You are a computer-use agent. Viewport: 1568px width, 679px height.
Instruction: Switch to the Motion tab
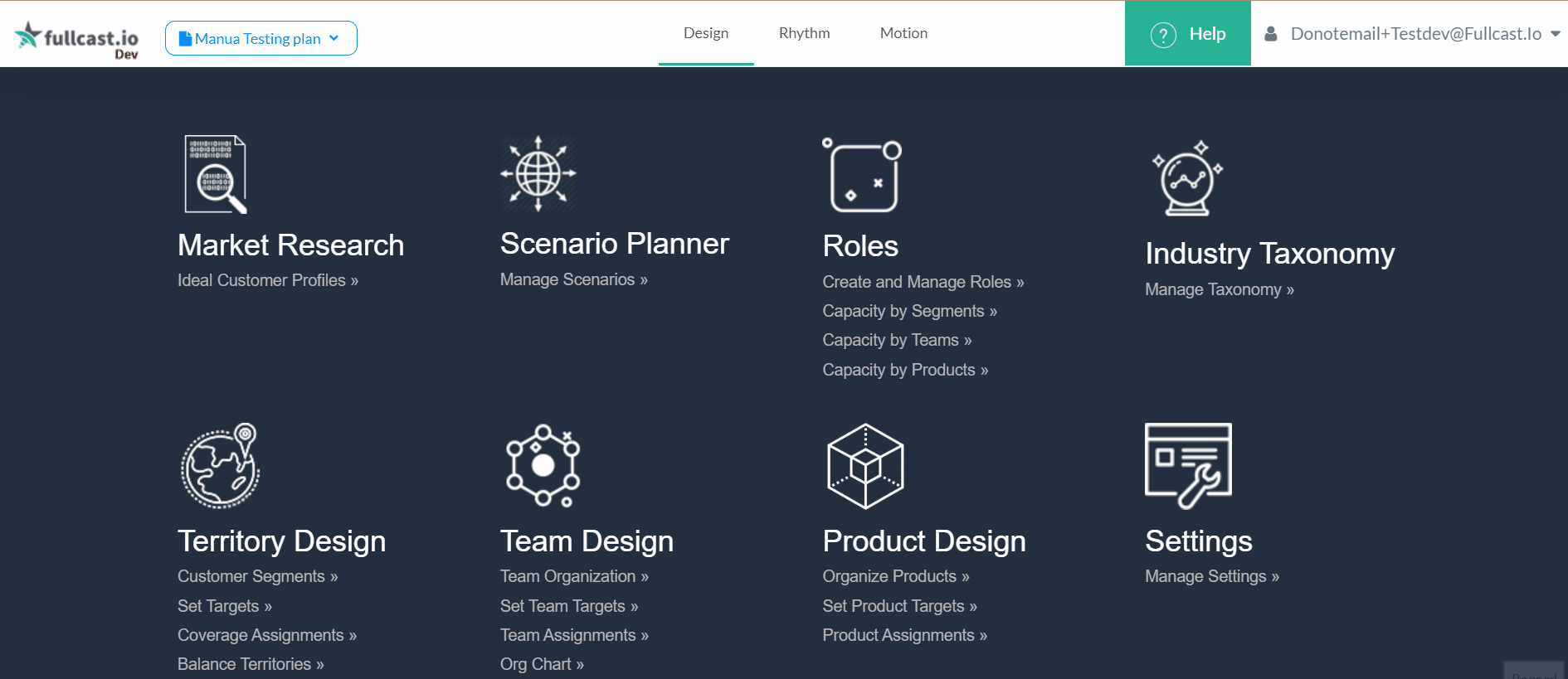pyautogui.click(x=903, y=33)
